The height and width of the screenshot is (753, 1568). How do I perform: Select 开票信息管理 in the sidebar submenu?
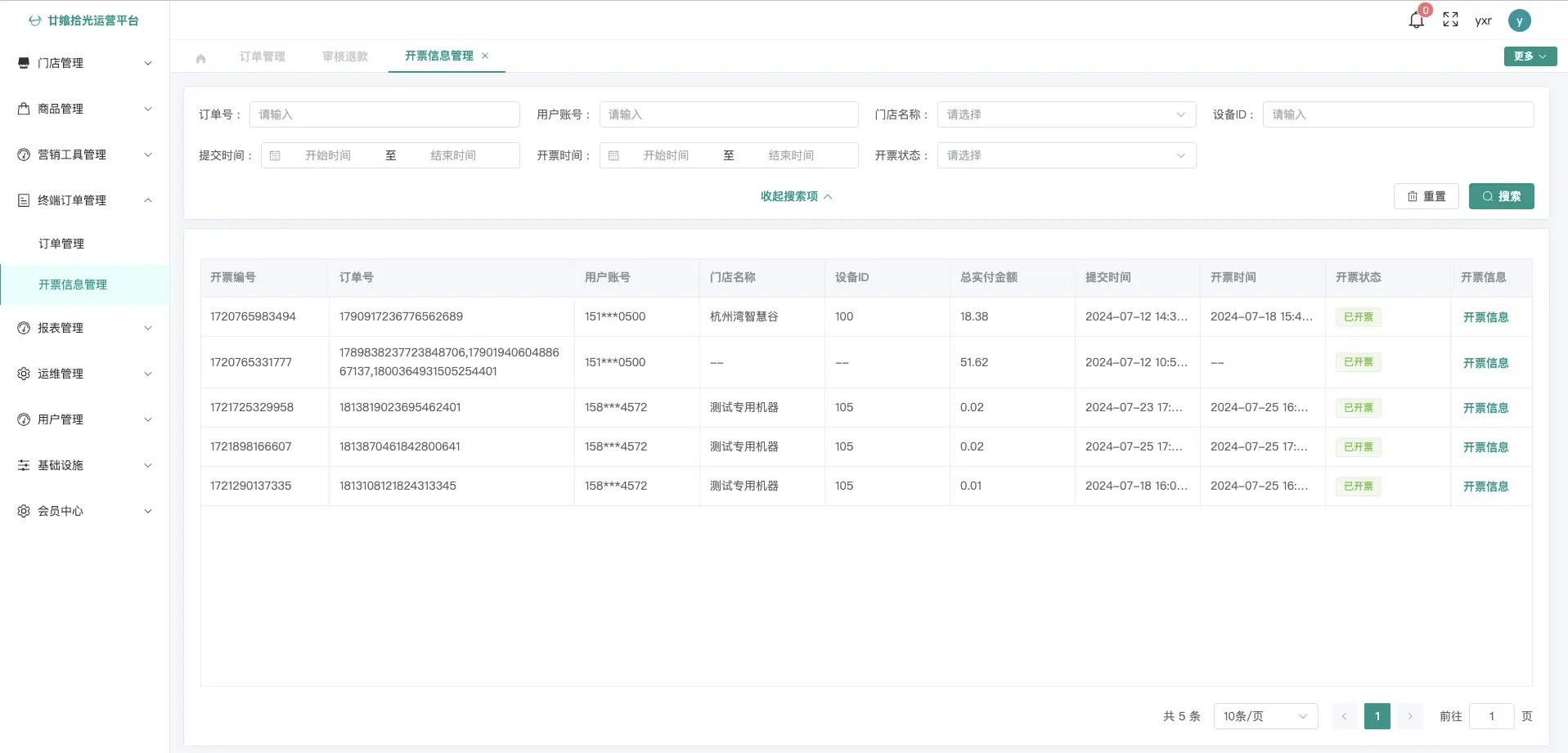click(85, 285)
